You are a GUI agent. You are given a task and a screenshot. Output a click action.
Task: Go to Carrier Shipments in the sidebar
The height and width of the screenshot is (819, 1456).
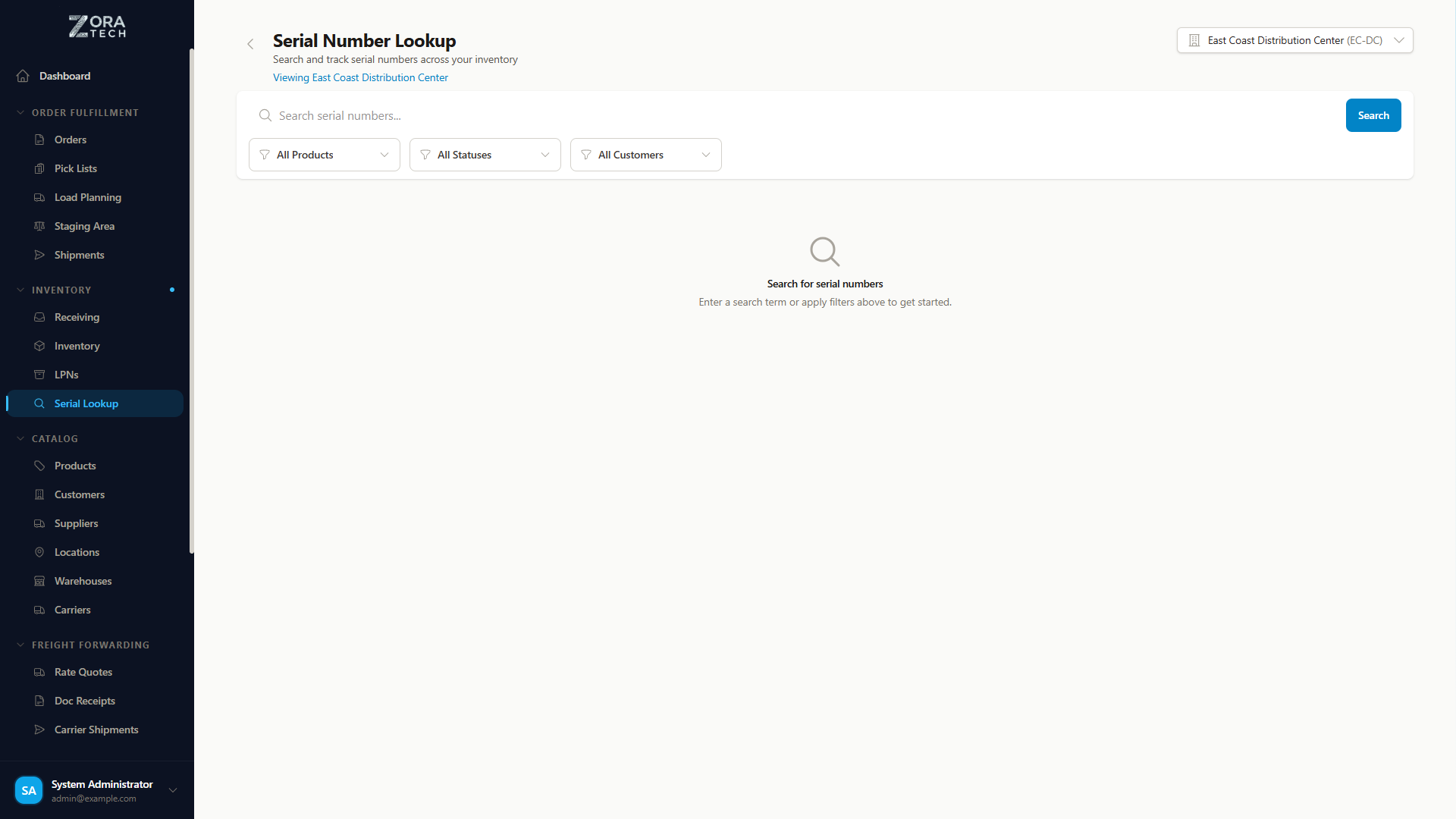point(96,730)
